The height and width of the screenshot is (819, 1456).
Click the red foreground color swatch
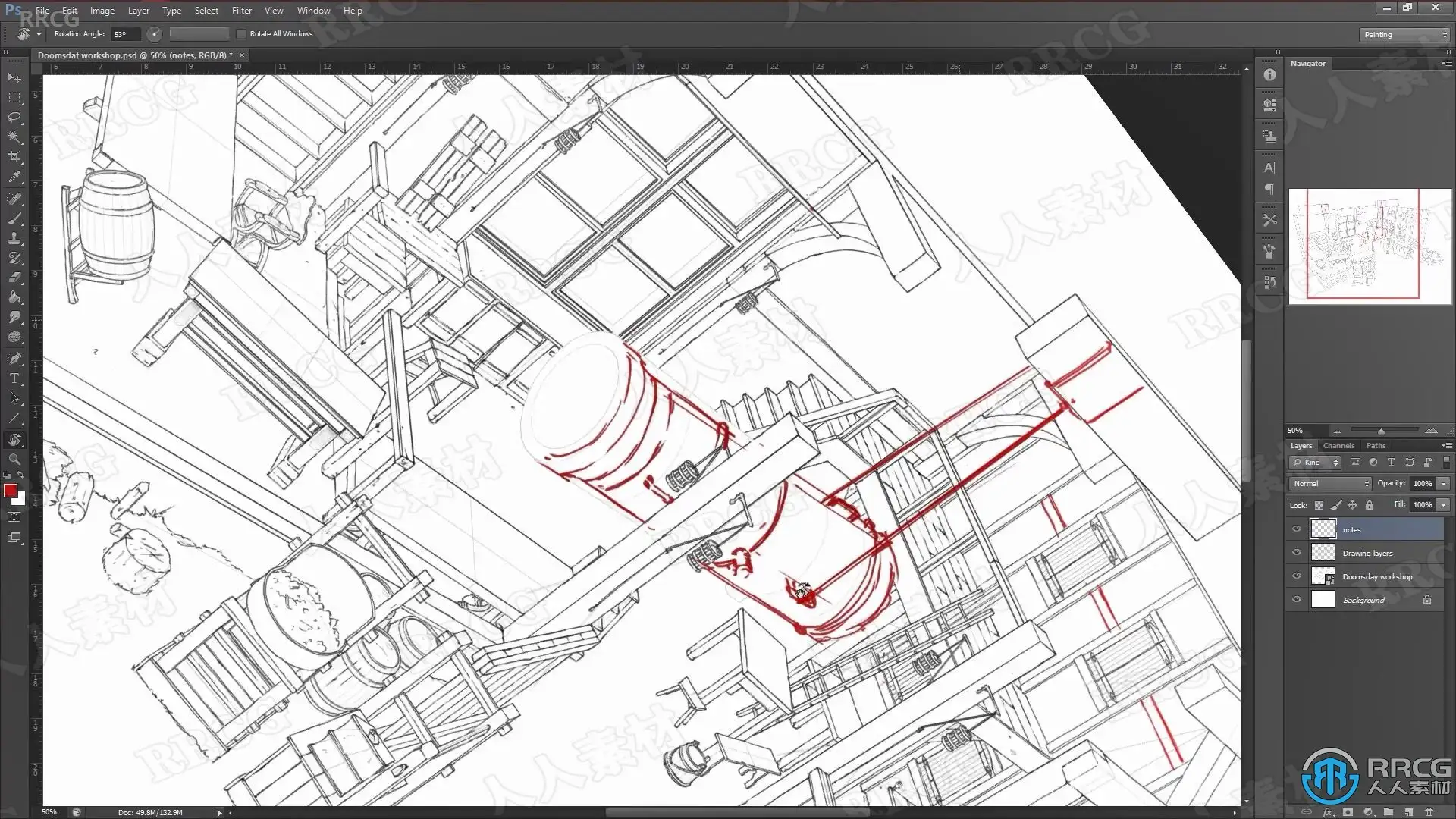(10, 491)
